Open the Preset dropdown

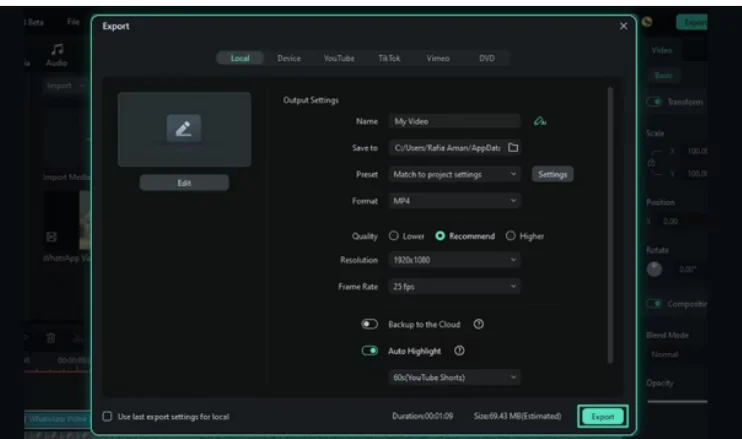click(x=455, y=174)
